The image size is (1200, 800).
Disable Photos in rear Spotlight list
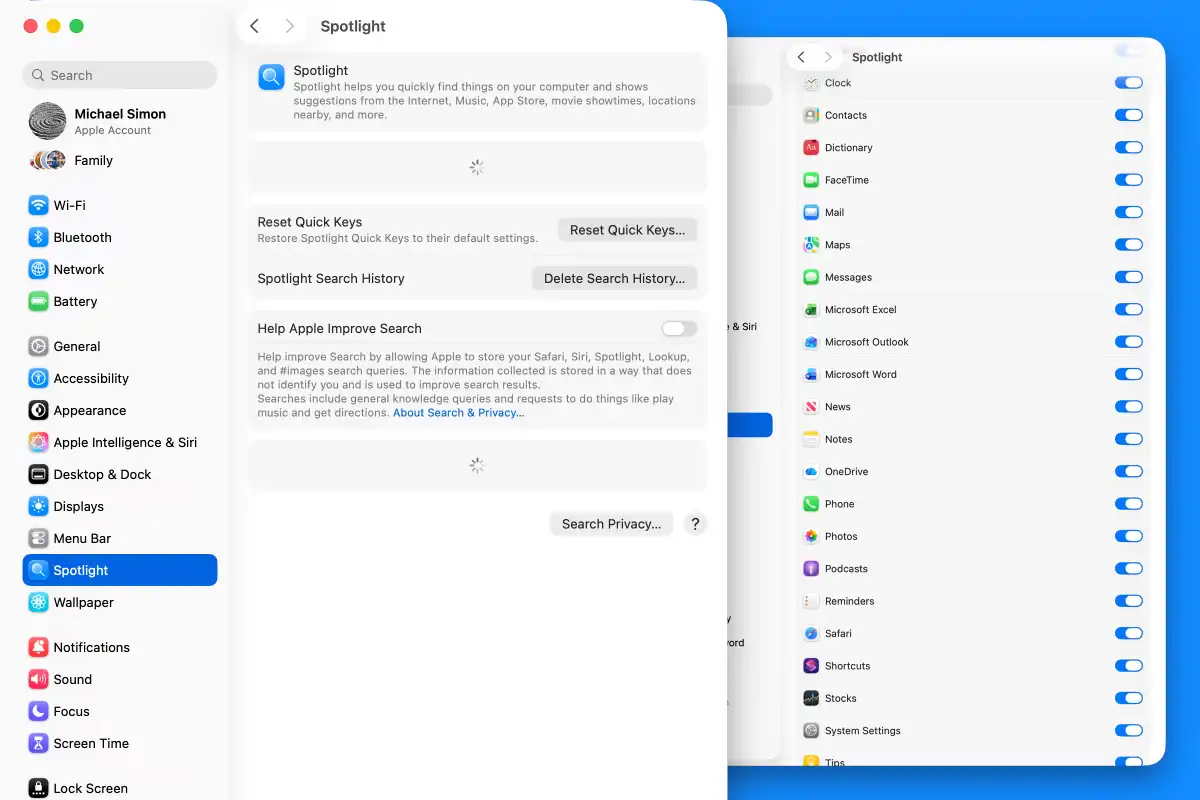[1128, 536]
